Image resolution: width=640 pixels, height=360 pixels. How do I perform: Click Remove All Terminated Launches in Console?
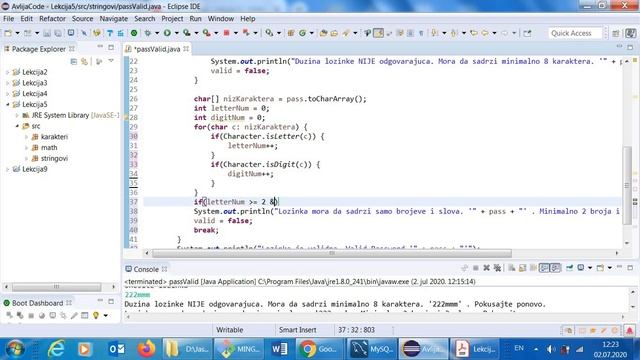pyautogui.click(x=497, y=268)
